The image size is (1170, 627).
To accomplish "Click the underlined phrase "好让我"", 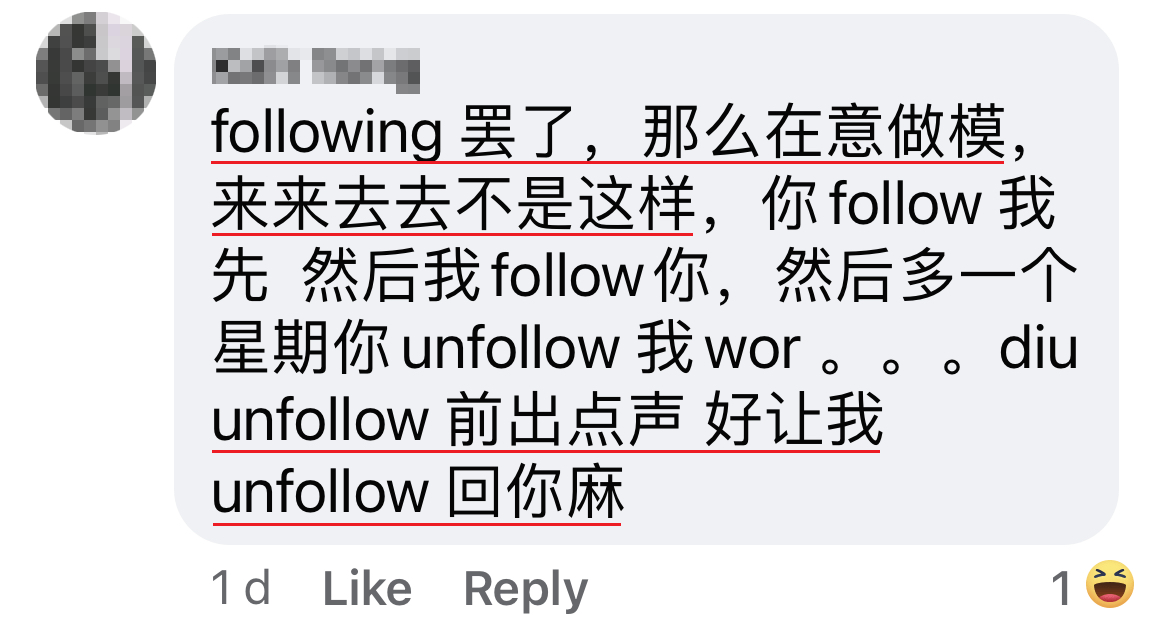I will [x=794, y=420].
